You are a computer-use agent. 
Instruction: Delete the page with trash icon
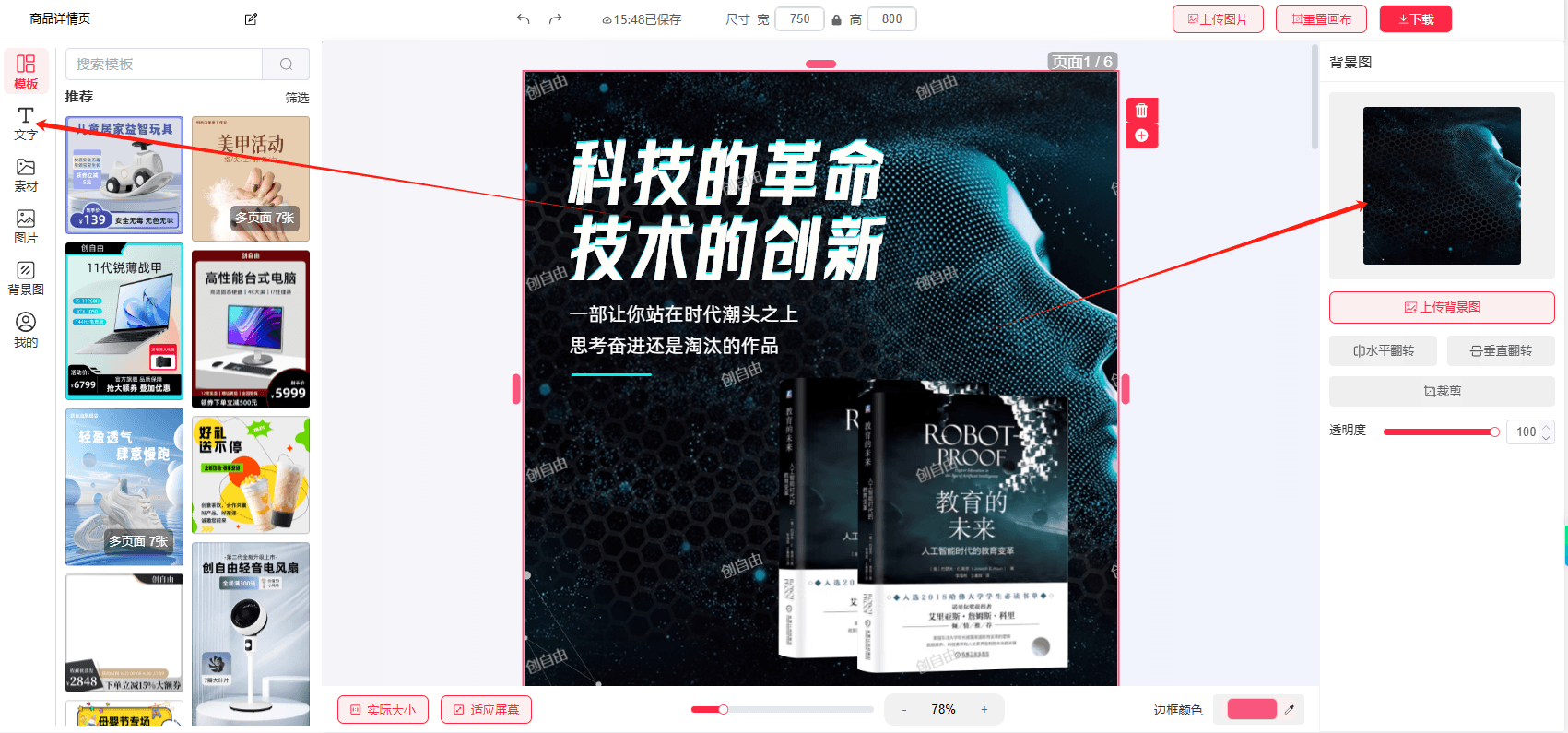pos(1141,111)
